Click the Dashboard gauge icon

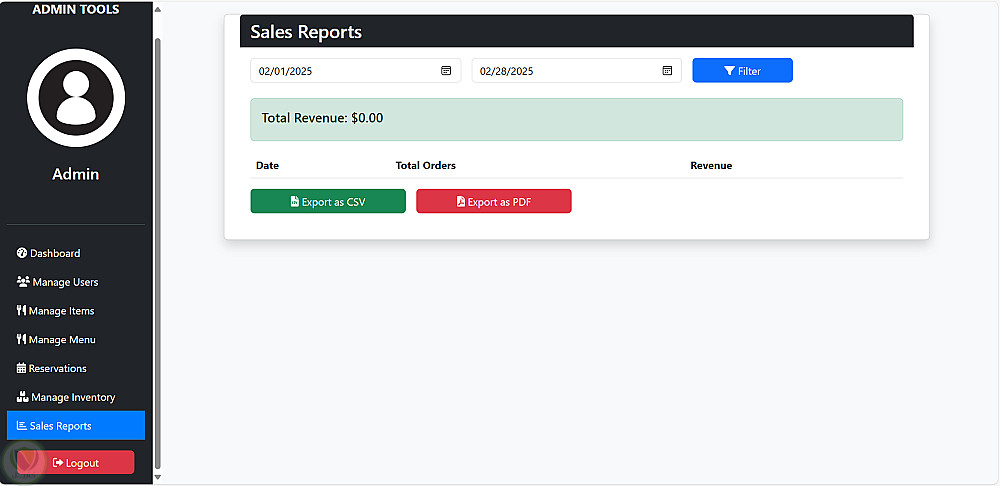pos(22,253)
